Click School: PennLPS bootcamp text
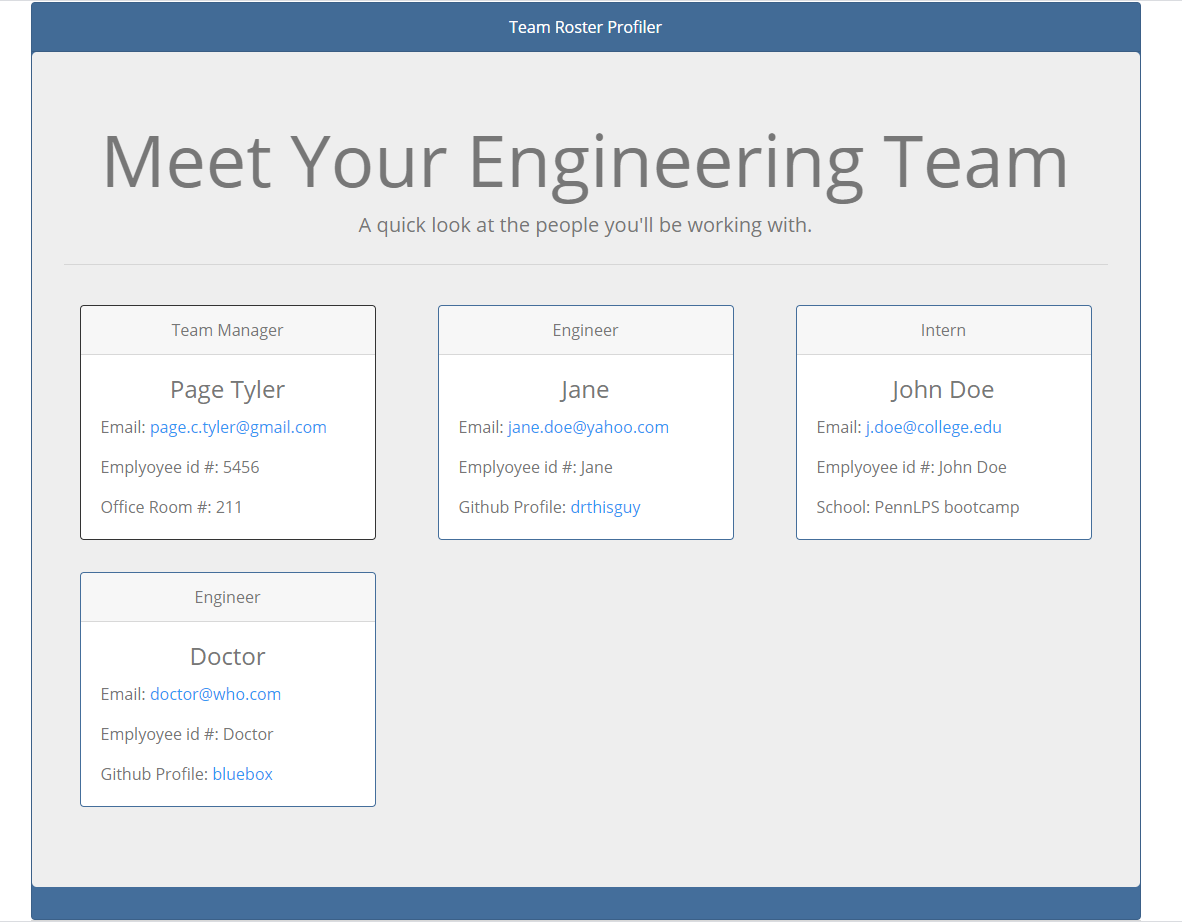1182x922 pixels. [x=918, y=507]
